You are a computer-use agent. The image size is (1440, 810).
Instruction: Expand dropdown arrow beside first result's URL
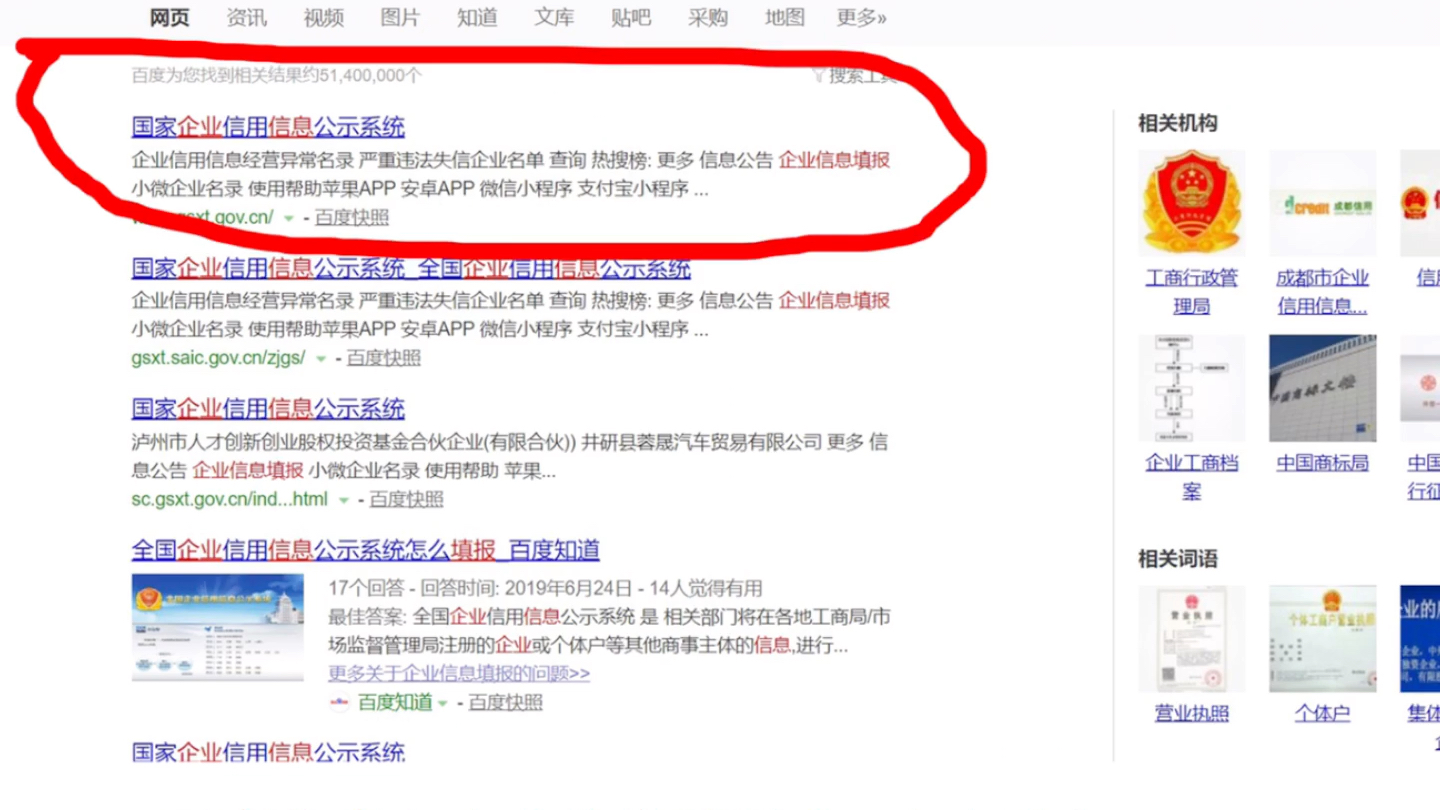pos(289,218)
